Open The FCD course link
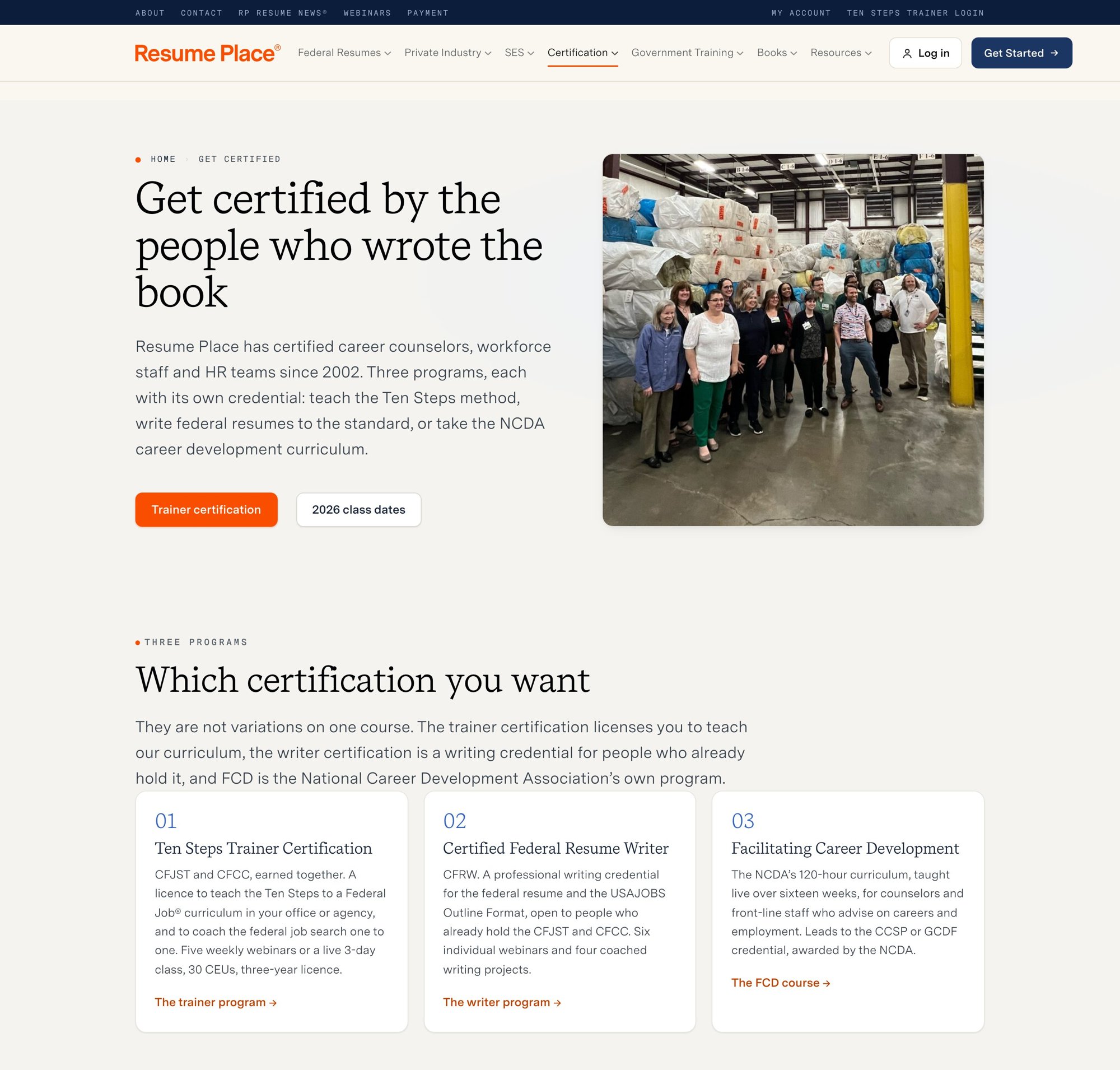The image size is (1120, 1070). pyautogui.click(x=781, y=983)
